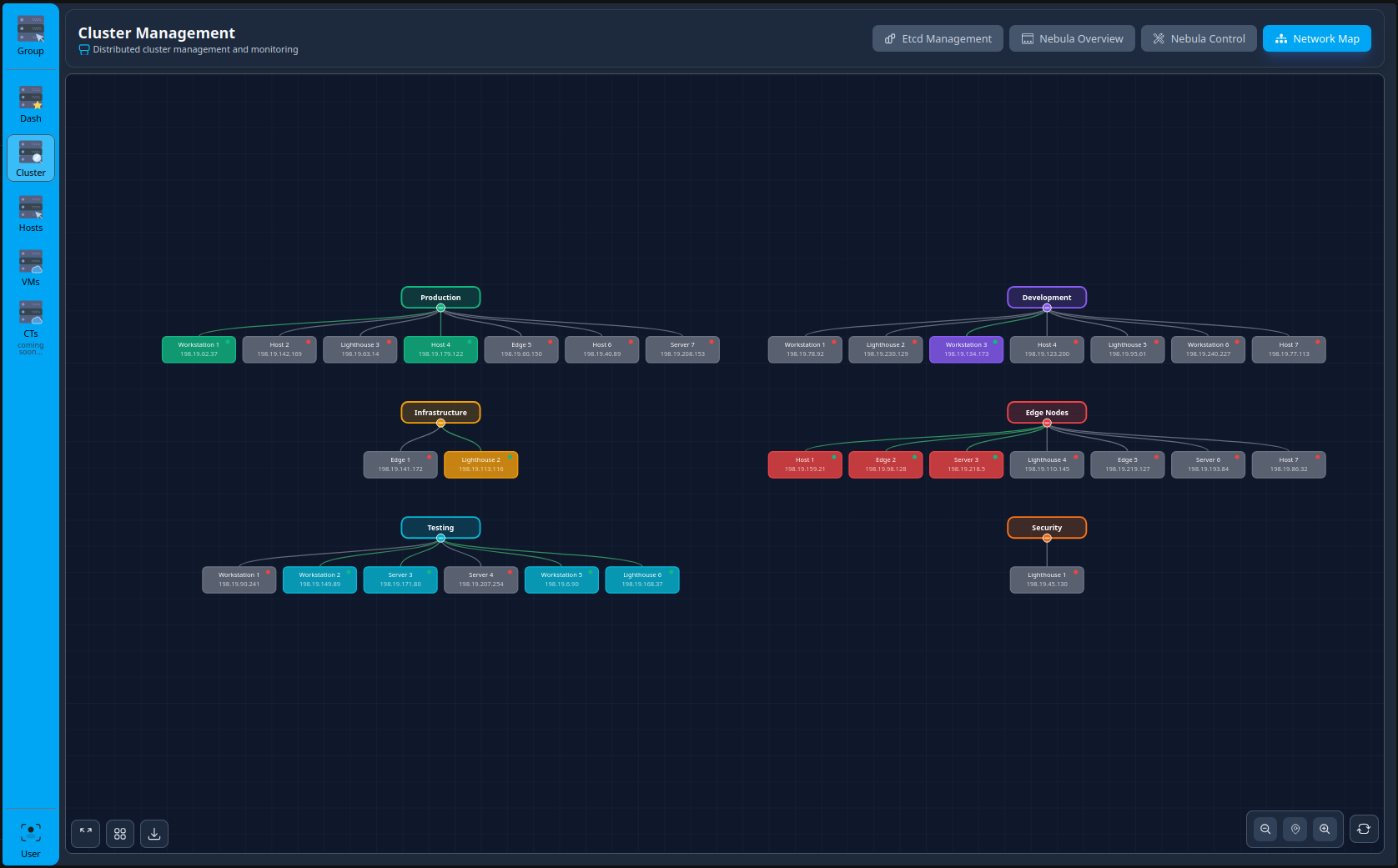This screenshot has width=1398, height=868.
Task: Open the Cluster tab in the sidebar
Action: tap(30, 158)
